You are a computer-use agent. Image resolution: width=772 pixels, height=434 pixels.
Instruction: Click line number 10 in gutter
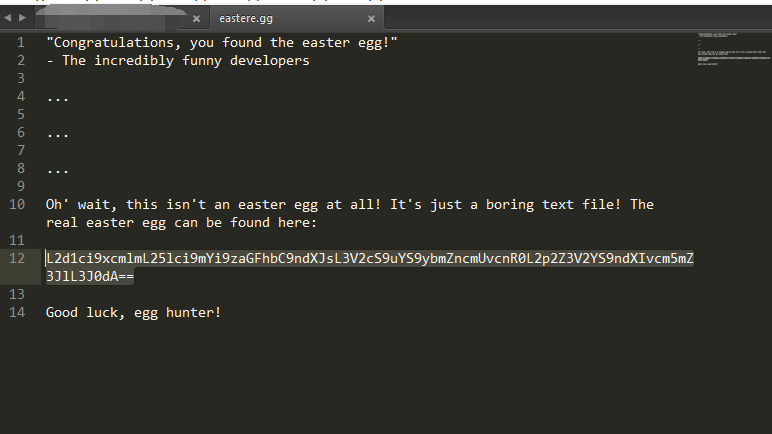(x=17, y=204)
